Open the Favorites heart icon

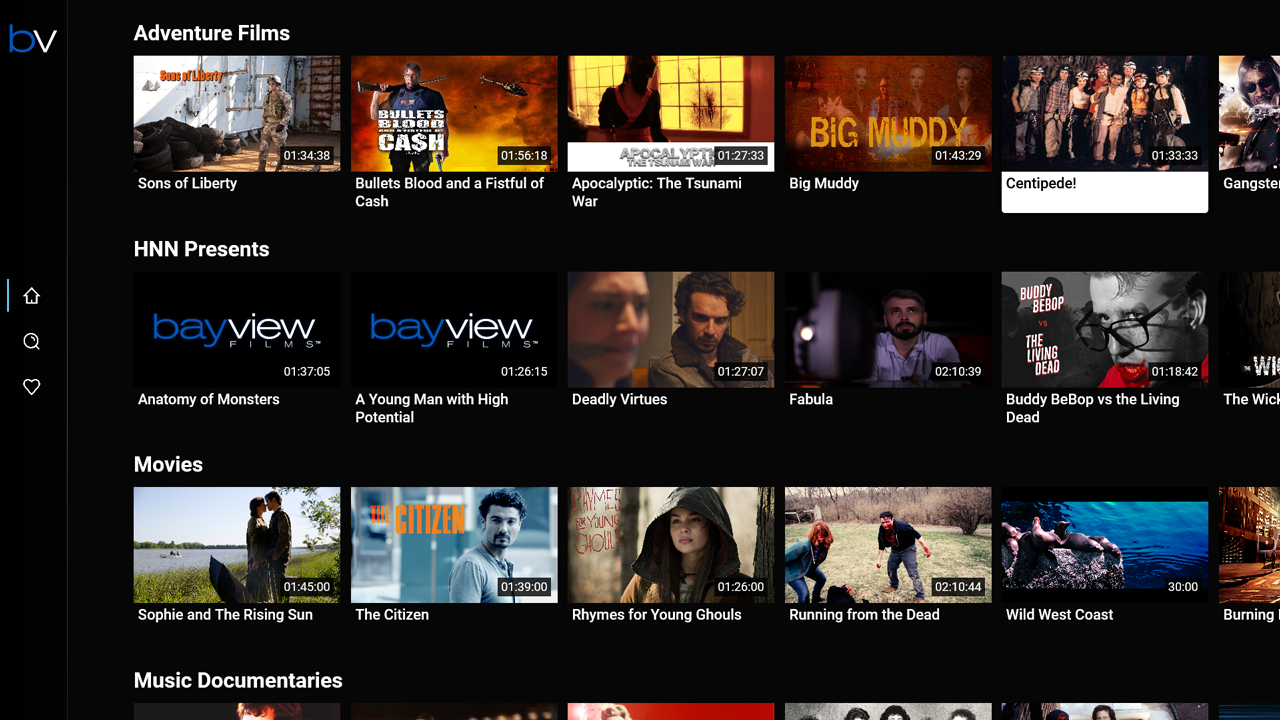click(31, 386)
